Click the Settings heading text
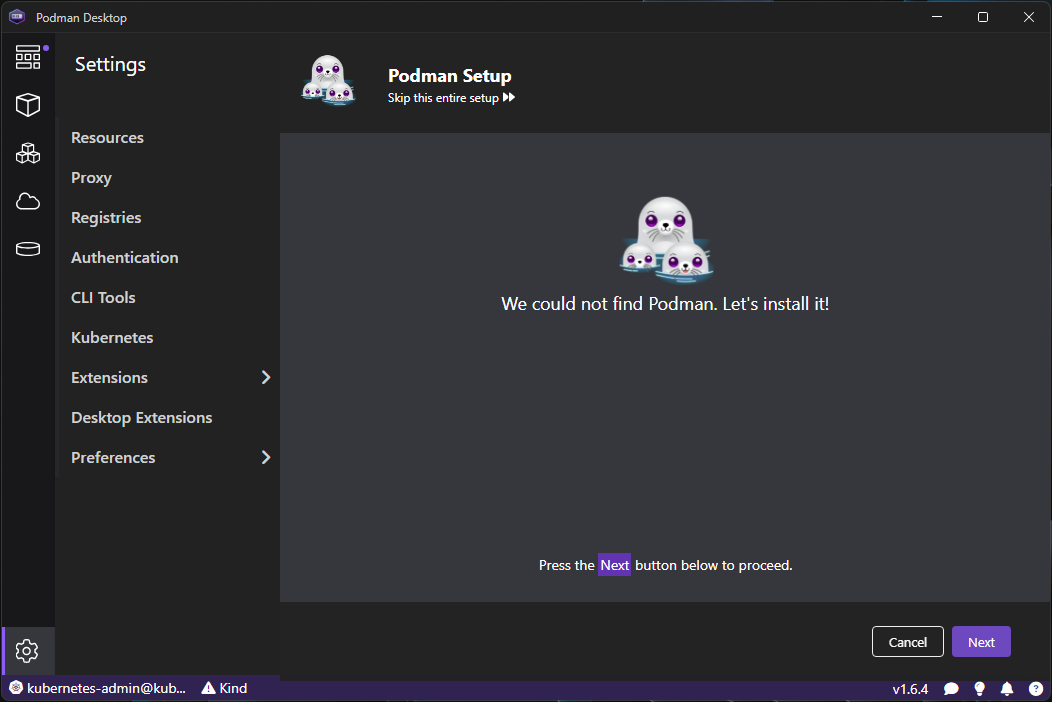Image resolution: width=1052 pixels, height=702 pixels. click(111, 64)
